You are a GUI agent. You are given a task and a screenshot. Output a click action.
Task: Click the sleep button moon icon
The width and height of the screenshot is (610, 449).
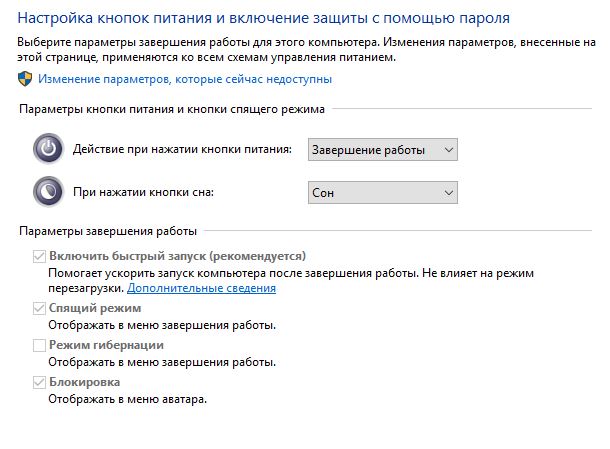47,191
